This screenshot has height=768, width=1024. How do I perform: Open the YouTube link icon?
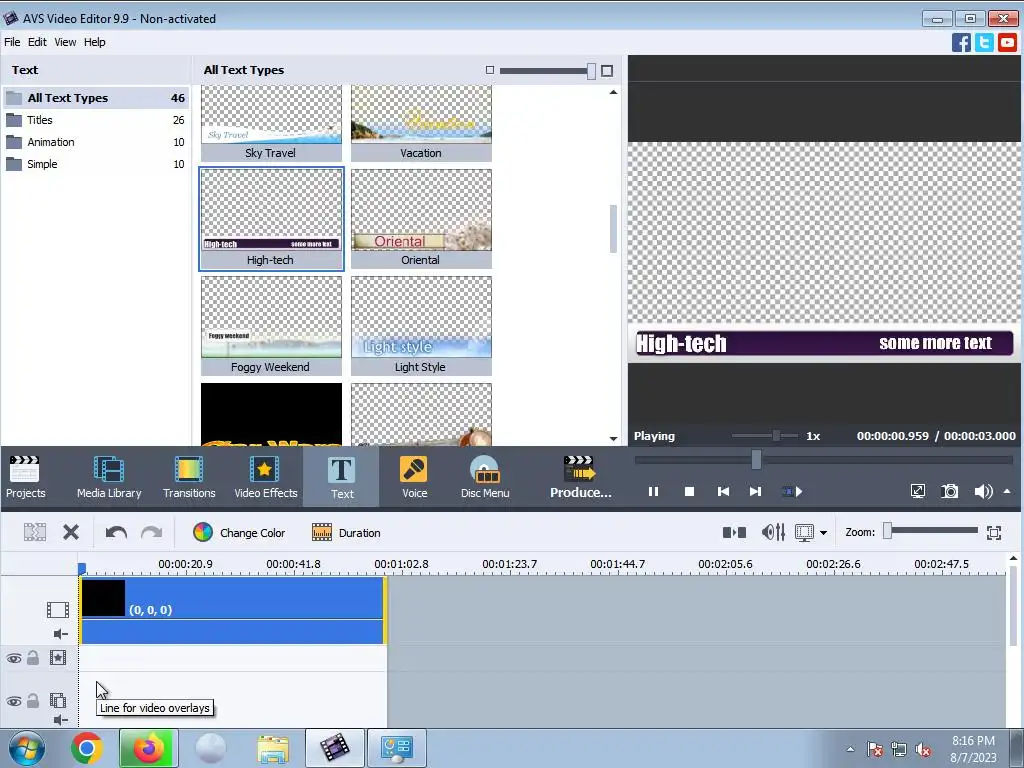coord(1007,42)
